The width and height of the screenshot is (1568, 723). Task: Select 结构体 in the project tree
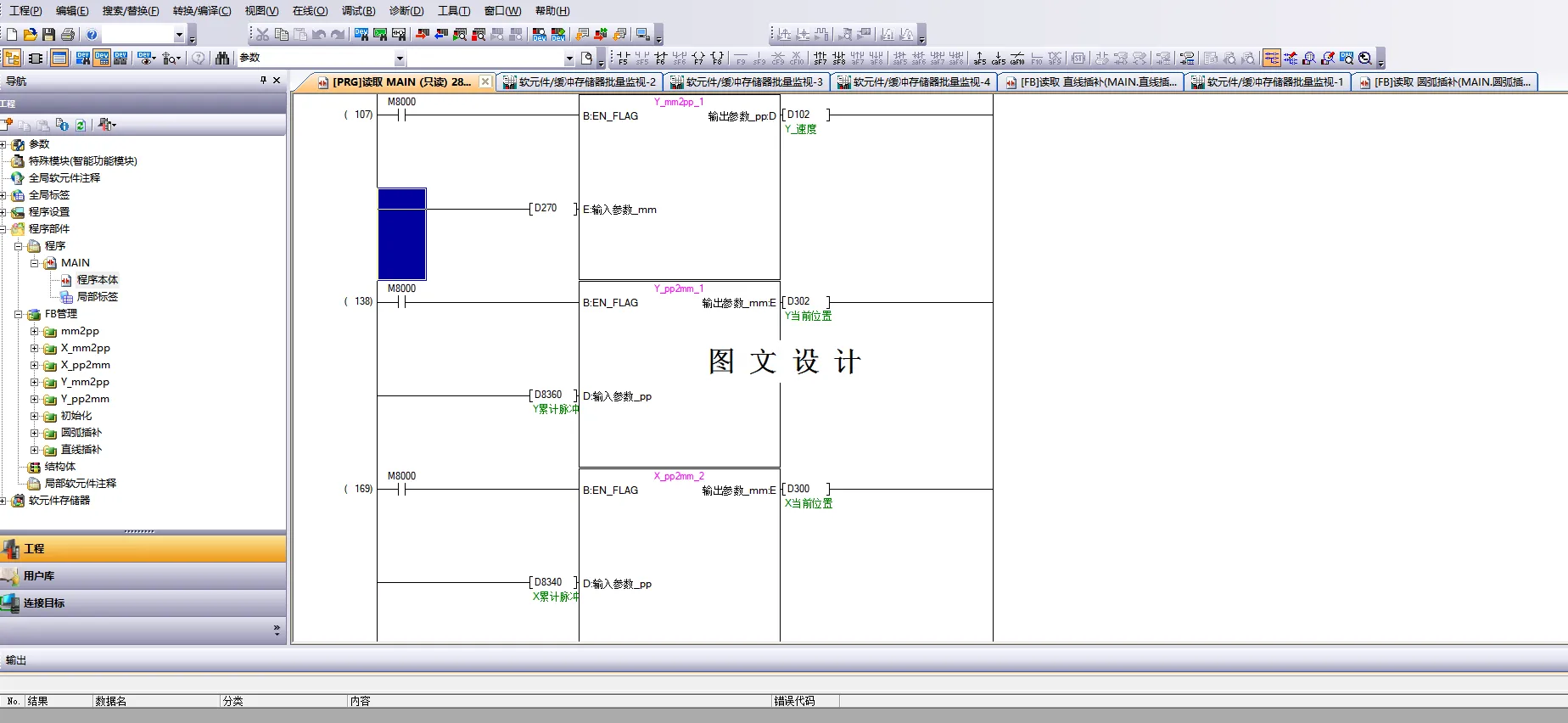tap(60, 467)
